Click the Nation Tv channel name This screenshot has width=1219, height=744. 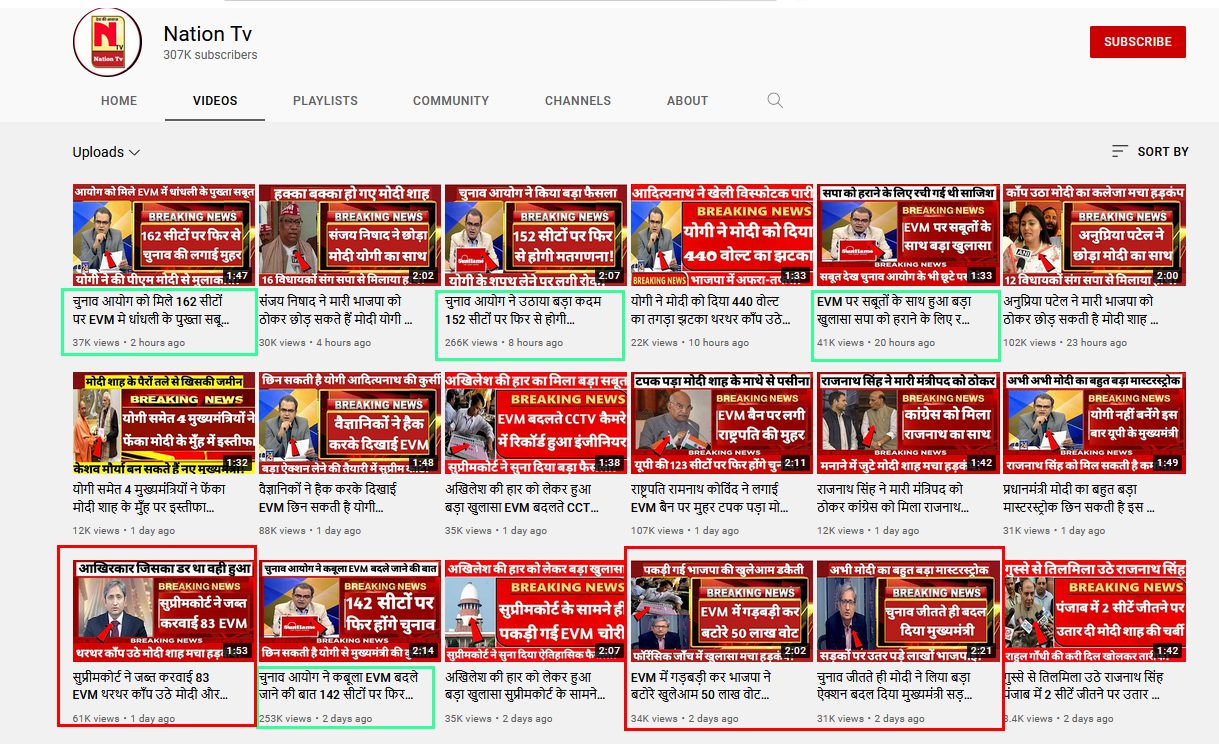[x=209, y=33]
